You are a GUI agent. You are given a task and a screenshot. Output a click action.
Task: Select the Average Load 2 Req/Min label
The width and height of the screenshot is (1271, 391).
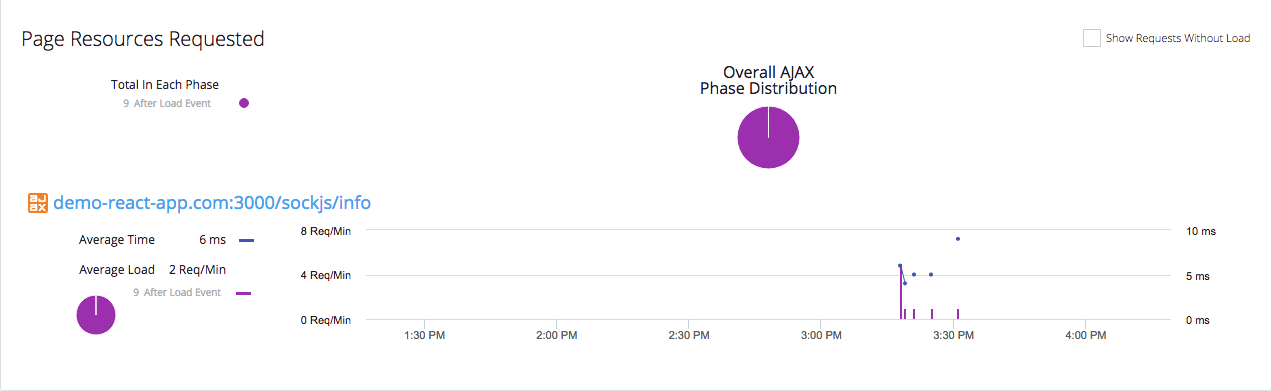153,270
